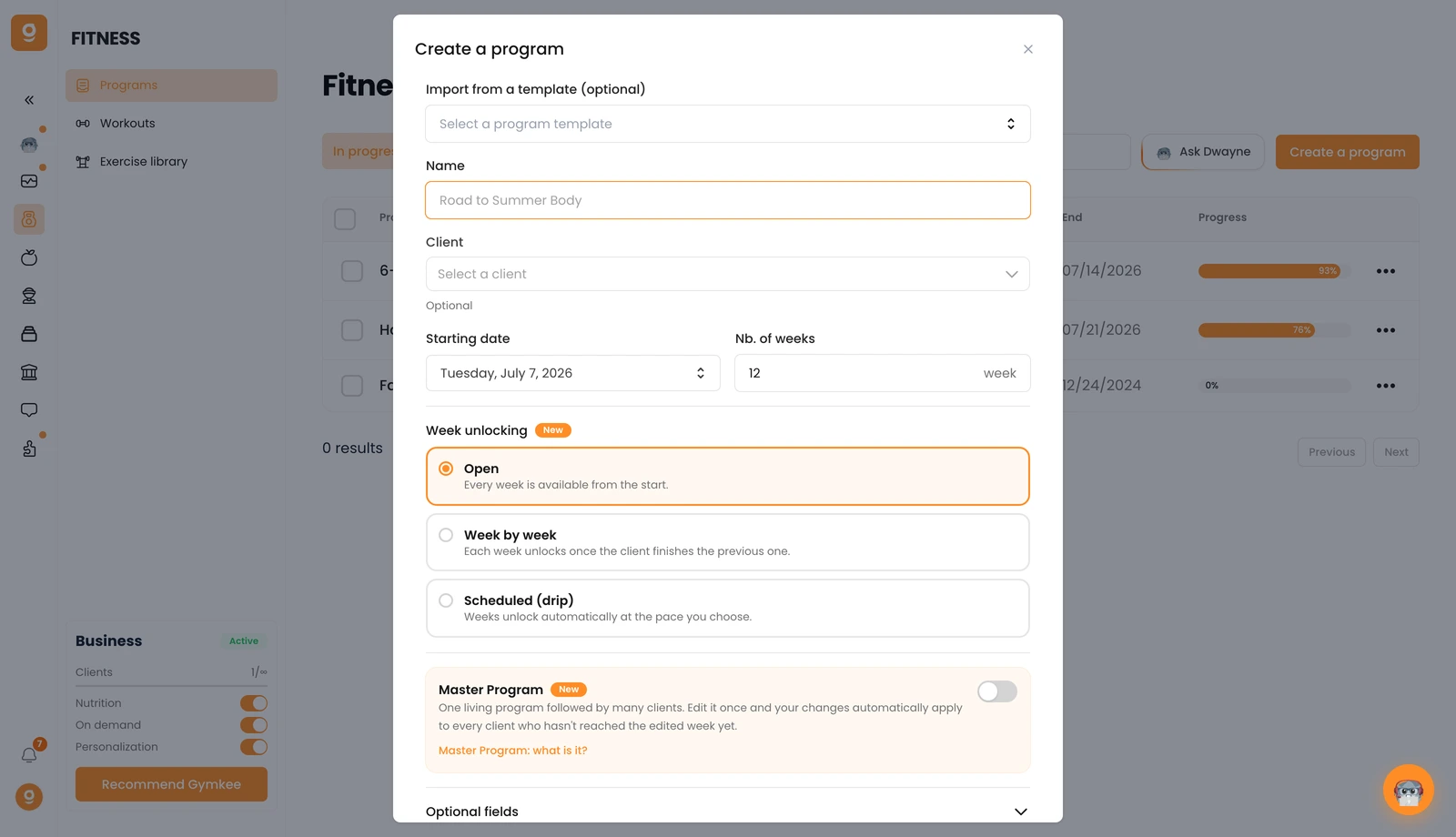Open the analytics chart icon in sidebar
Image resolution: width=1456 pixels, height=837 pixels.
coord(29,181)
